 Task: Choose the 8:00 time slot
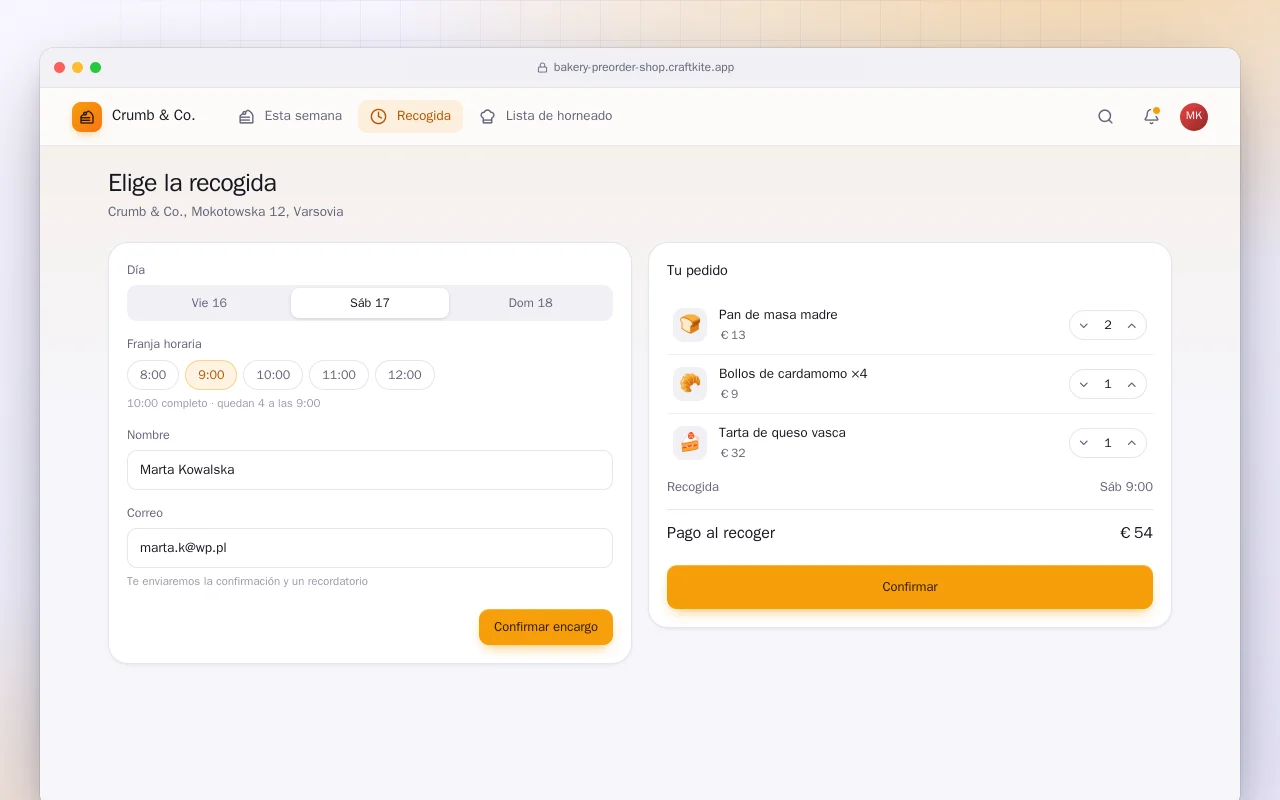click(153, 375)
